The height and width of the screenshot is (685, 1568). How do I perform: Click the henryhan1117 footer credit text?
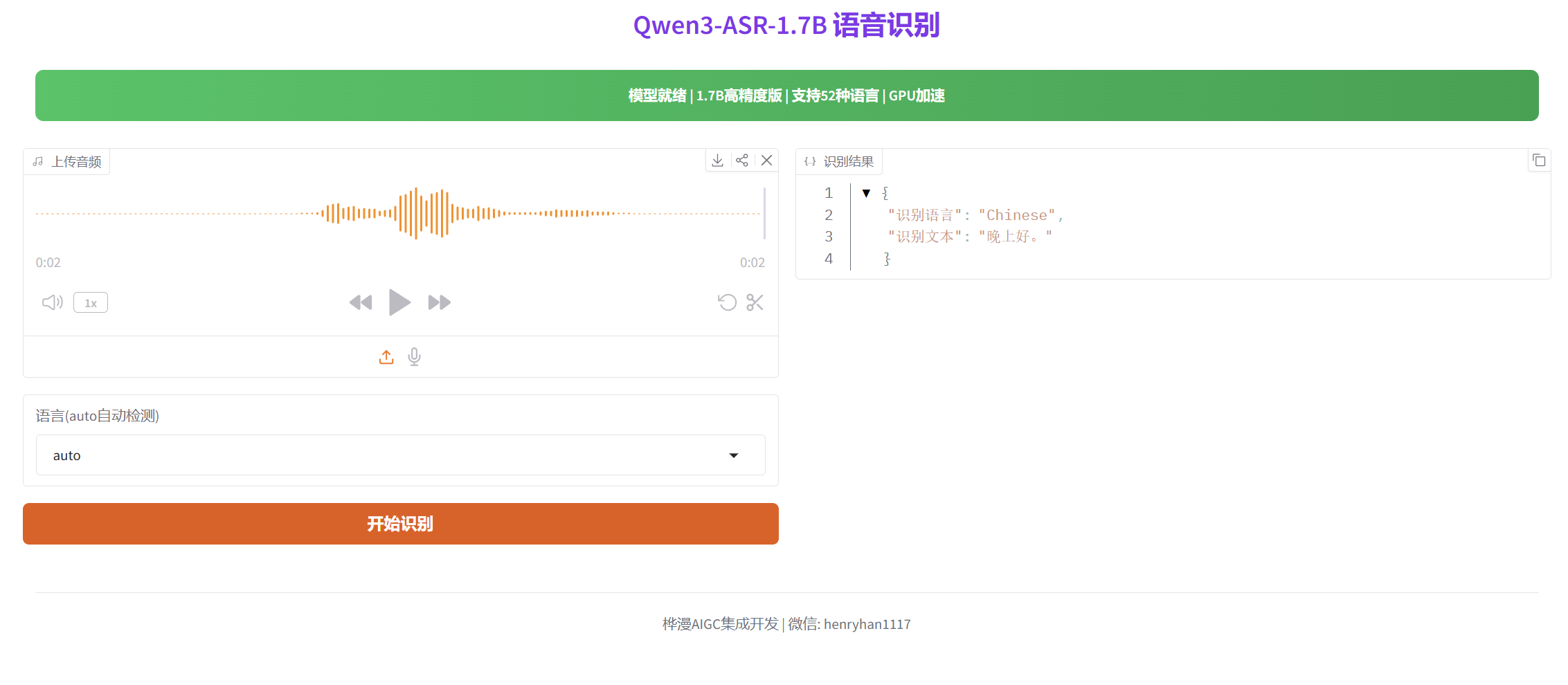point(866,623)
